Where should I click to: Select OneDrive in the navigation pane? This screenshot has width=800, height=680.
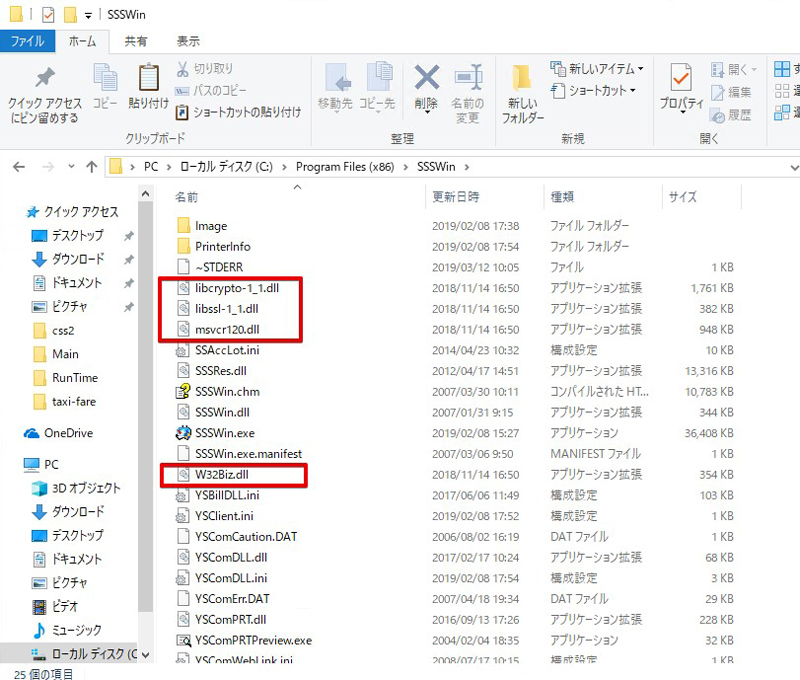click(68, 433)
